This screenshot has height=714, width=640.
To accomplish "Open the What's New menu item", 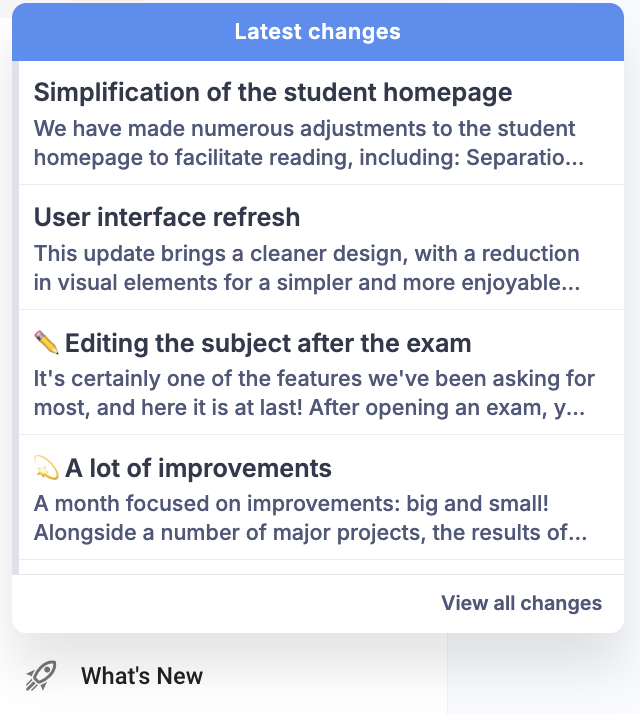I will [x=141, y=676].
